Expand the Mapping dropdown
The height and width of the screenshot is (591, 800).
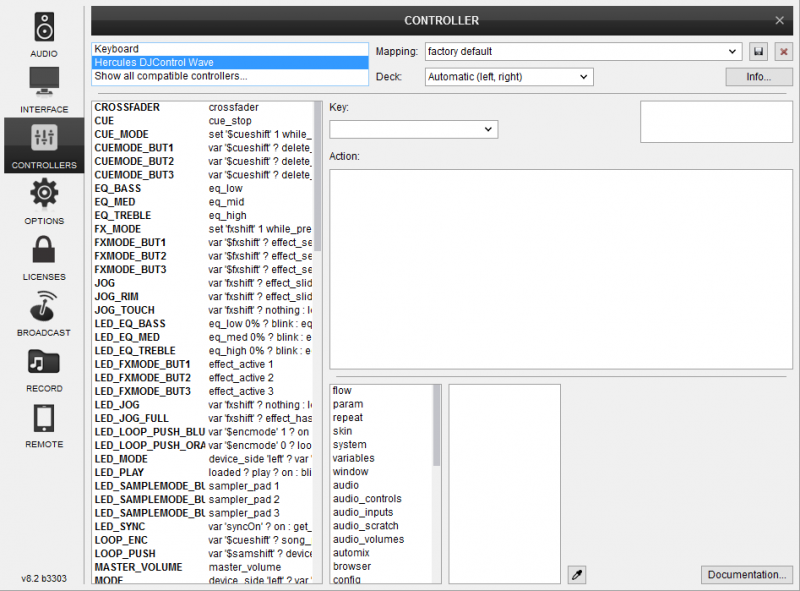pos(733,51)
